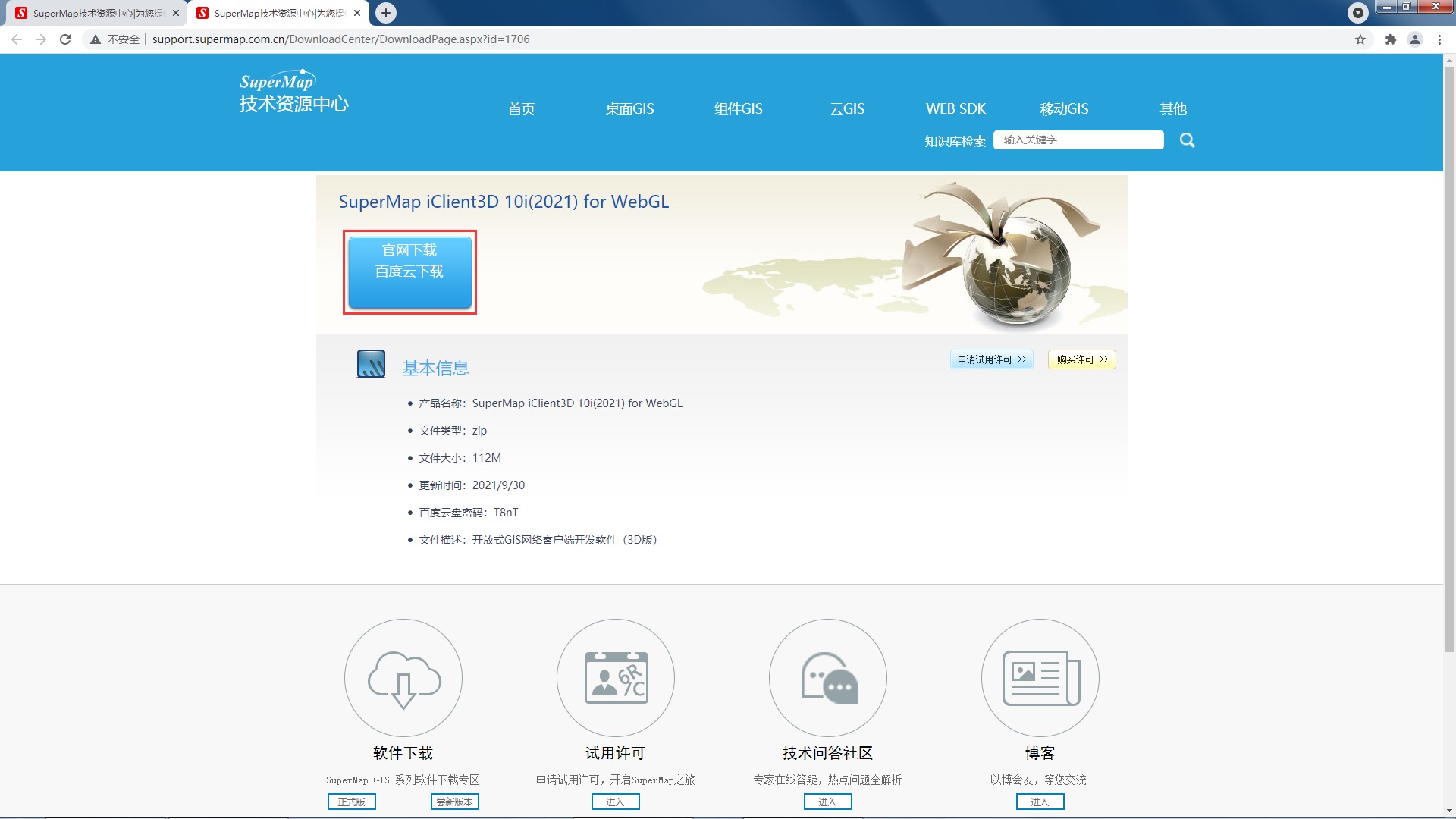Click the browser back arrow
The width and height of the screenshot is (1456, 819).
point(17,39)
